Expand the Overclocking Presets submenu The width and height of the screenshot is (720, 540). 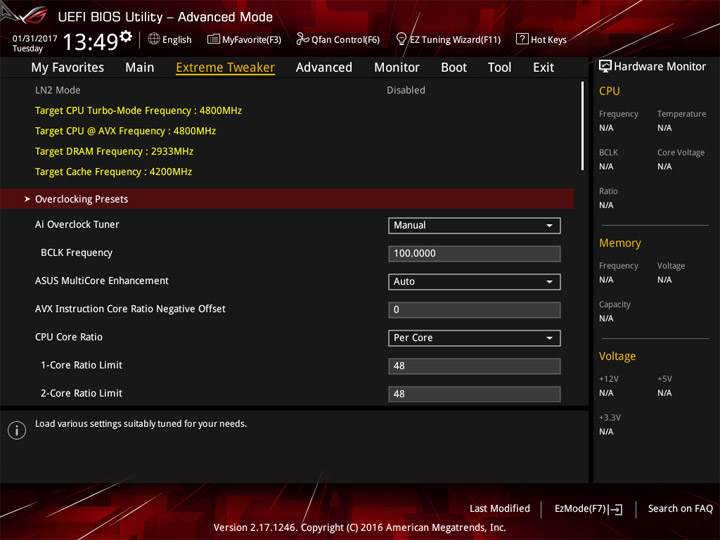[x=287, y=199]
